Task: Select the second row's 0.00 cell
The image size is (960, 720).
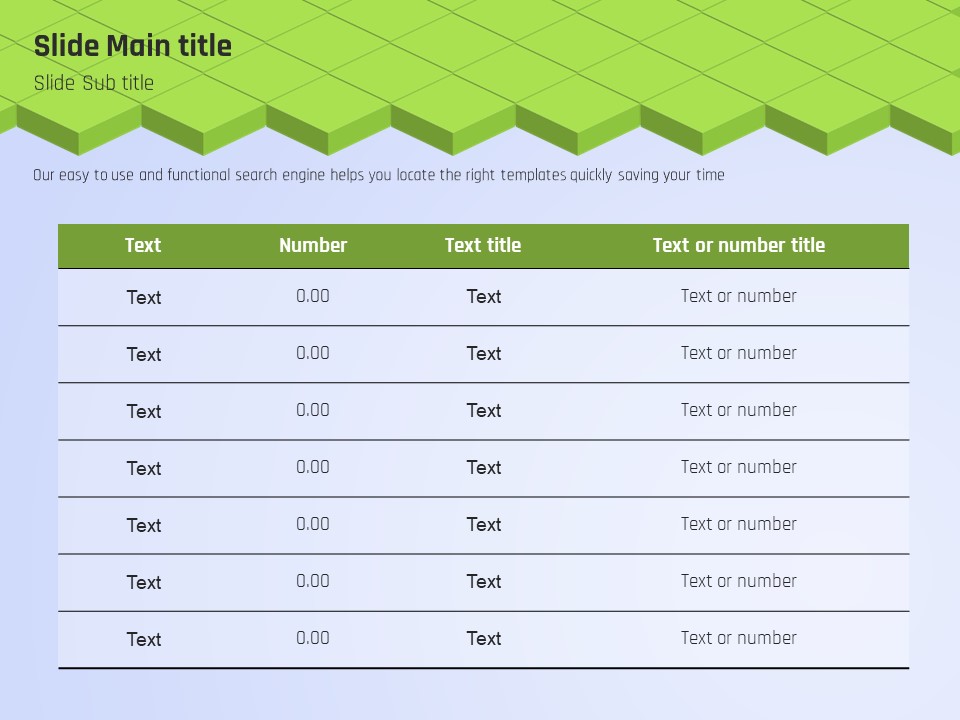Action: coord(313,353)
